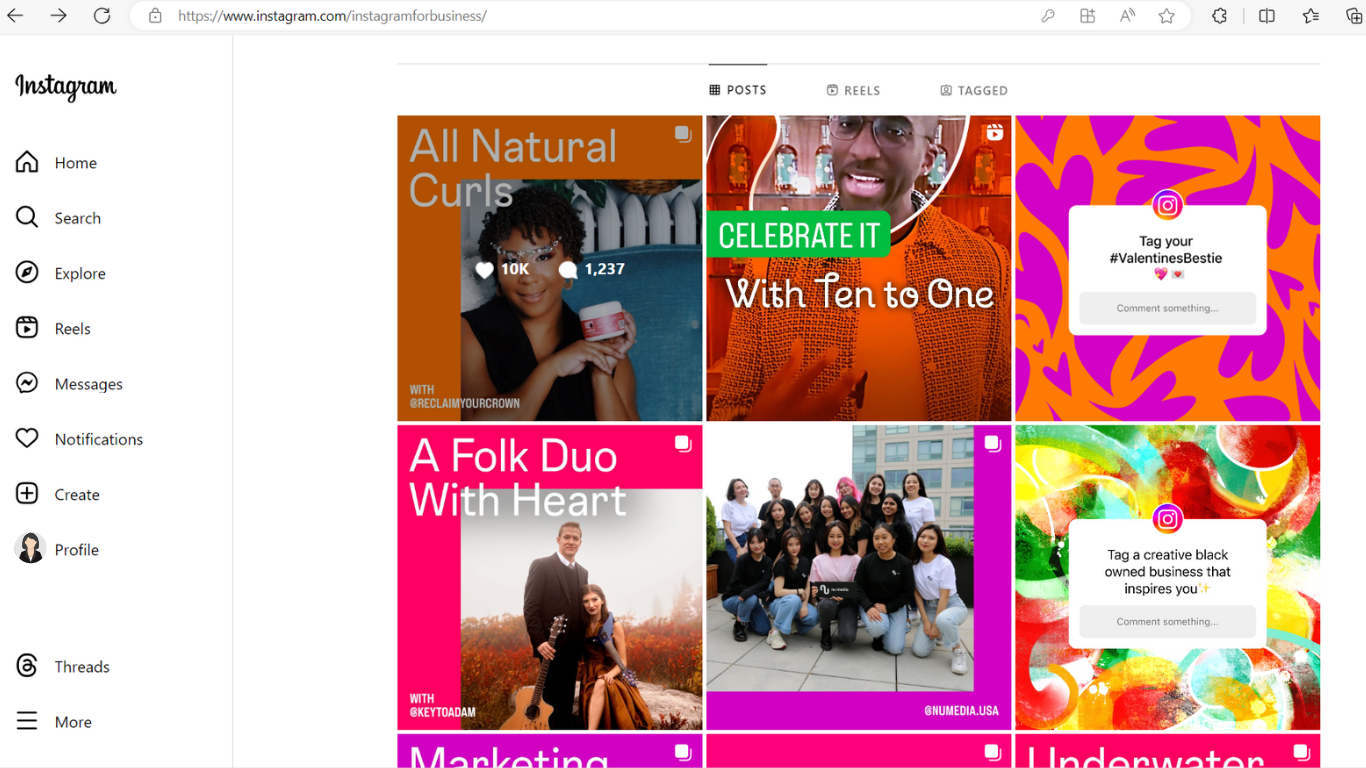Image resolution: width=1366 pixels, height=768 pixels.
Task: Open the Messages messenger icon
Action: pyautogui.click(x=27, y=383)
